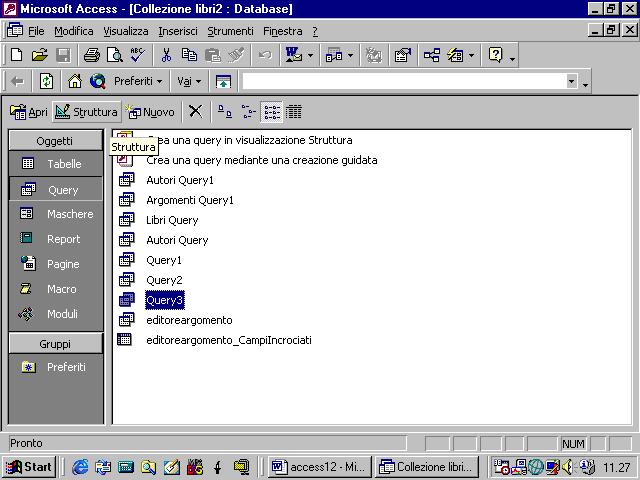Open Print Preview magnifier icon

[x=115, y=55]
